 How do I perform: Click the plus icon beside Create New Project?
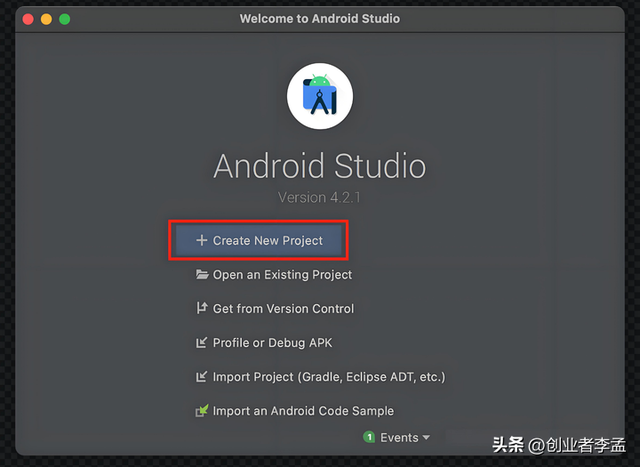(x=202, y=240)
